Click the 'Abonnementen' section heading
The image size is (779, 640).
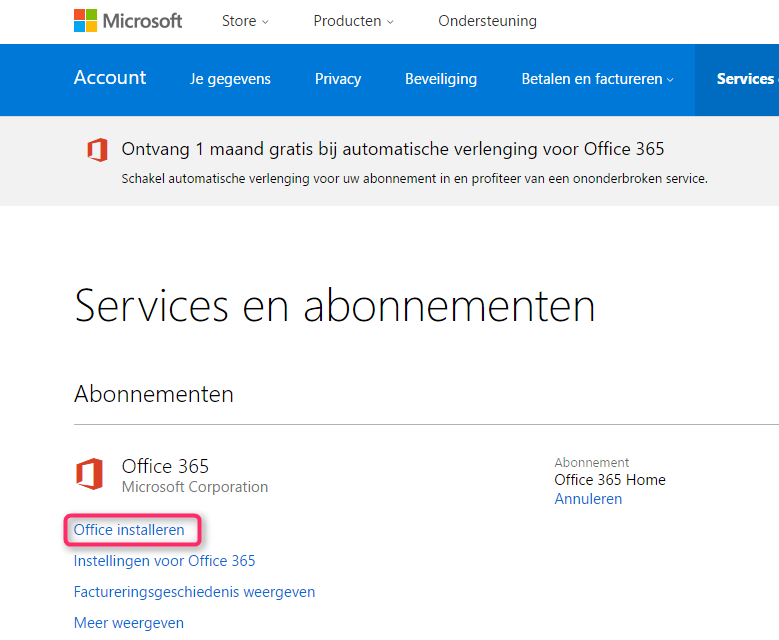pos(154,395)
